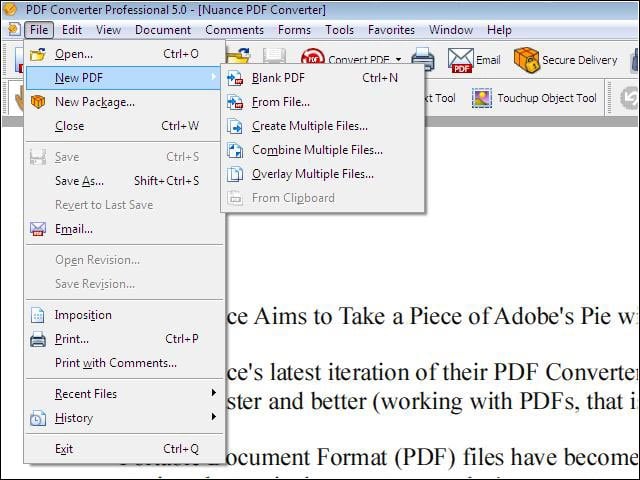Open the File menu
Image resolution: width=640 pixels, height=480 pixels.
(39, 30)
